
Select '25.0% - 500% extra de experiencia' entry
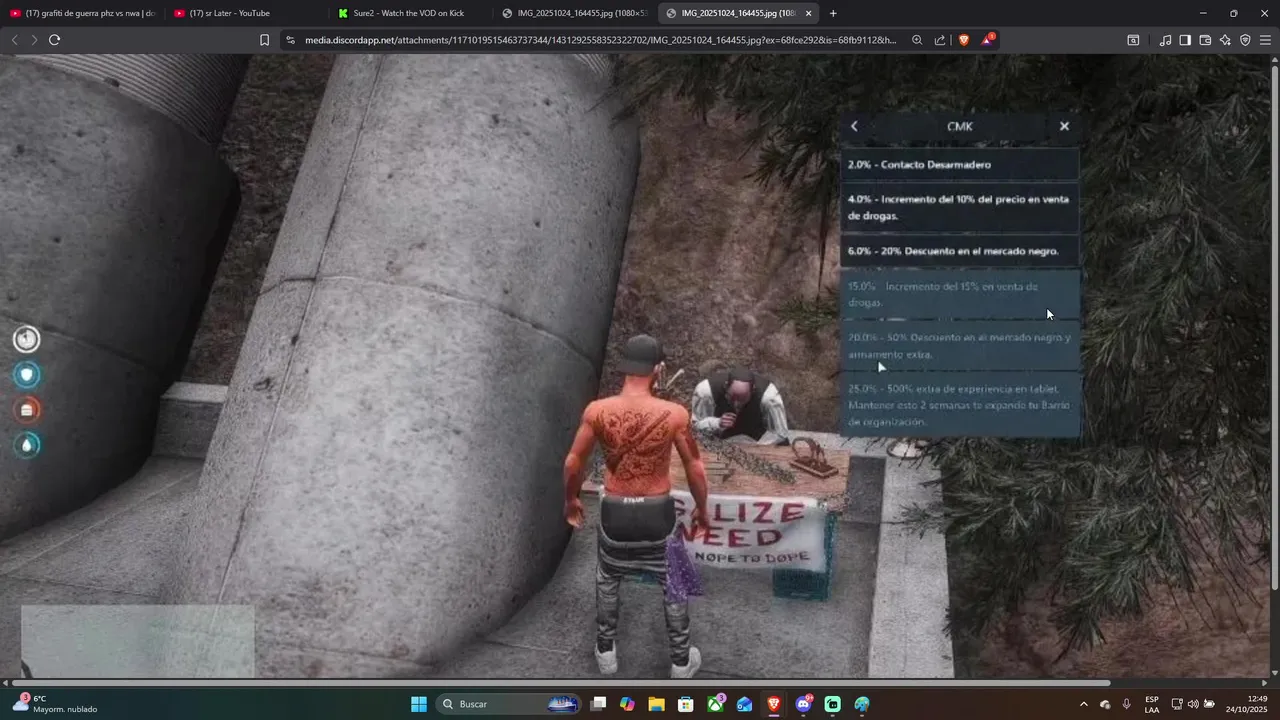pos(960,405)
